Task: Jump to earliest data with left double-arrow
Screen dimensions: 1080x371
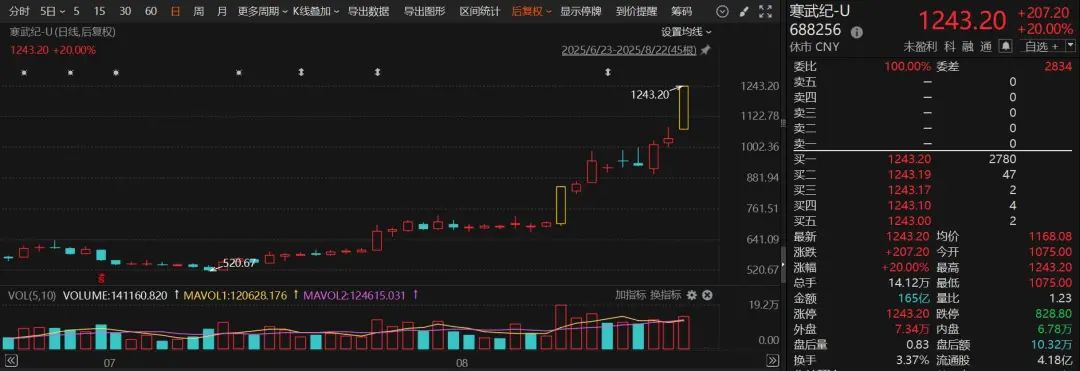Action: pyautogui.click(x=10, y=361)
